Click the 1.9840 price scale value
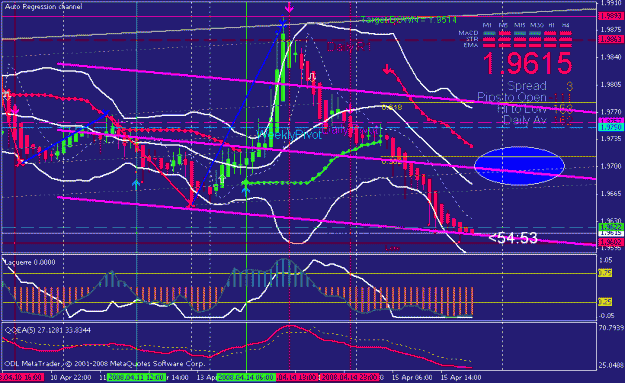Screen dimensions: 625x383 (611, 57)
